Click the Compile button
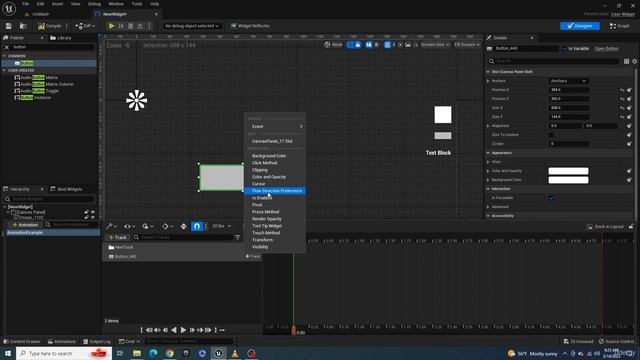640x360 pixels. point(50,26)
